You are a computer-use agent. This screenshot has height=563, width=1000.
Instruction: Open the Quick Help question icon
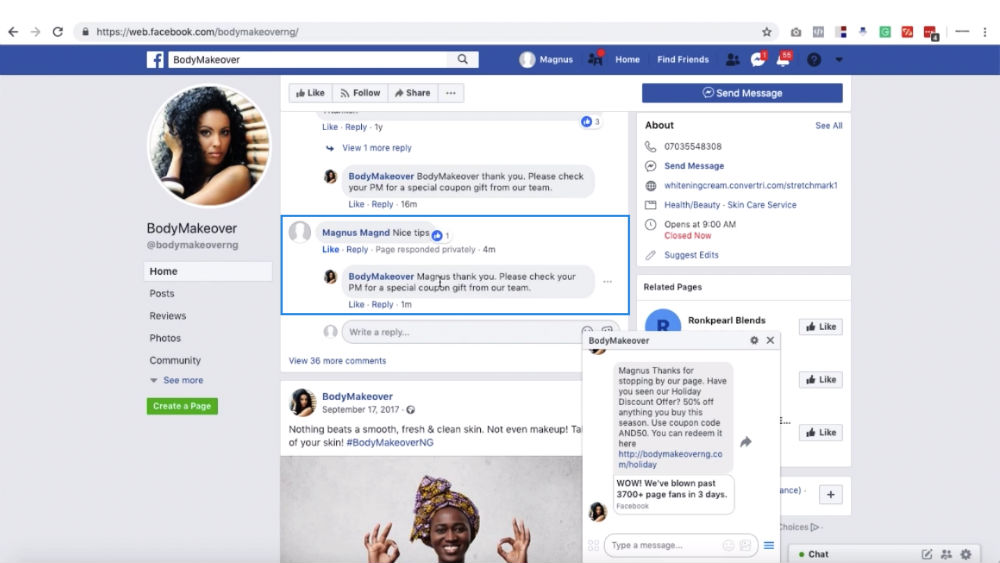coord(814,59)
